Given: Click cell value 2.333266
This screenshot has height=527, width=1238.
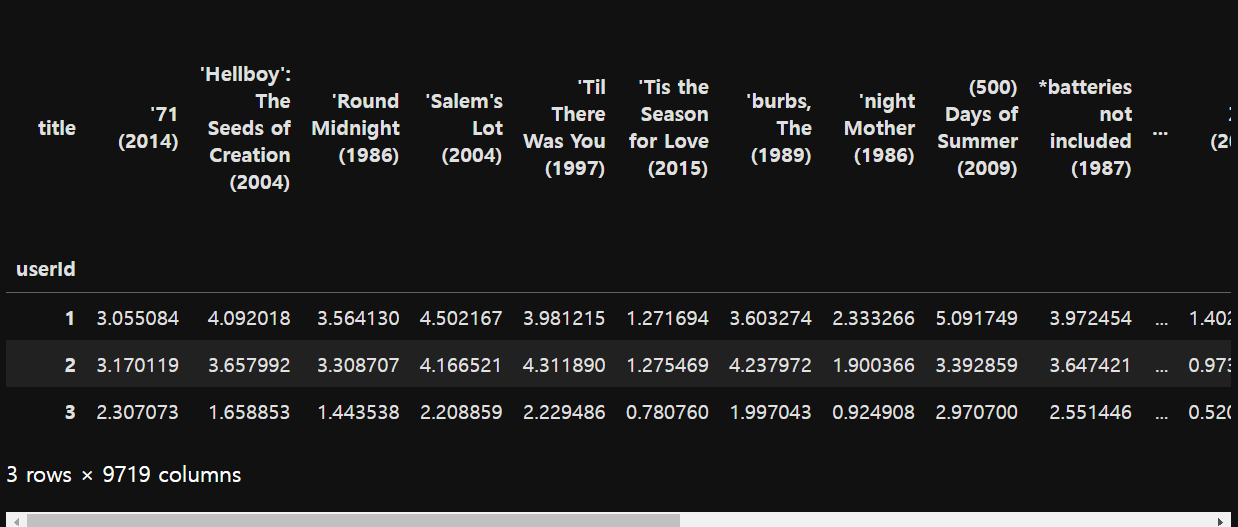Looking at the screenshot, I should (x=873, y=319).
